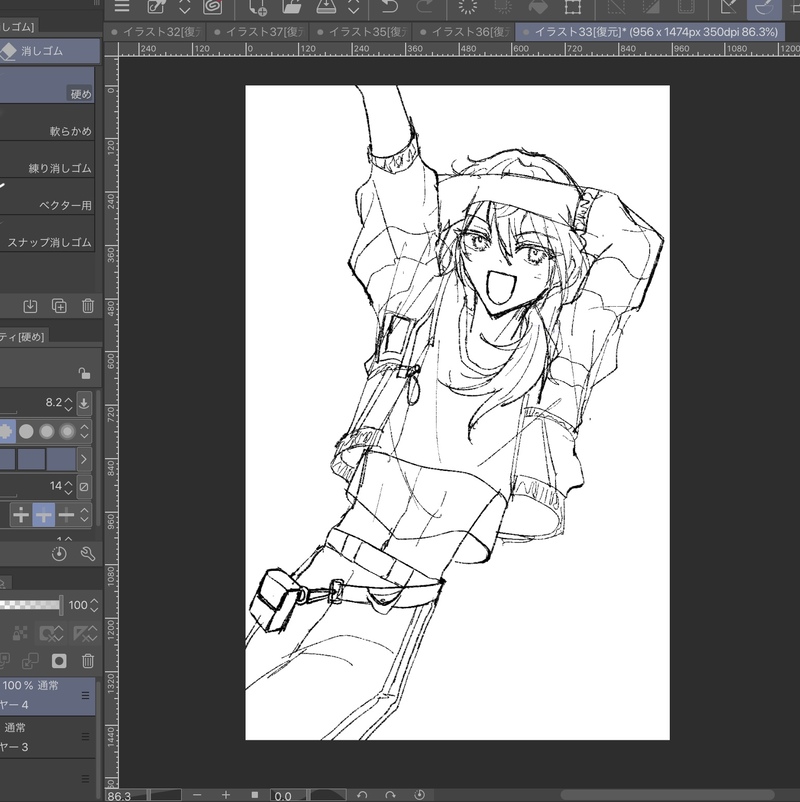The image size is (800, 802).
Task: Toggle the 14 value pressure setting button
Action: coord(85,487)
